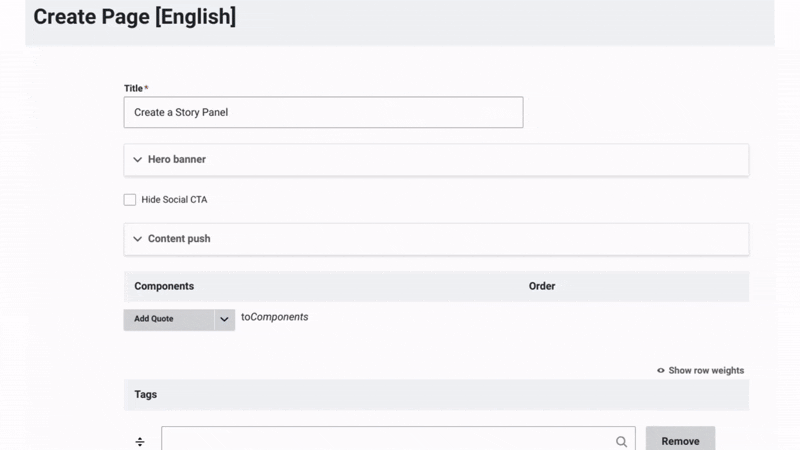Click the eye icon next to Show row weights
The height and width of the screenshot is (450, 800).
coord(661,370)
